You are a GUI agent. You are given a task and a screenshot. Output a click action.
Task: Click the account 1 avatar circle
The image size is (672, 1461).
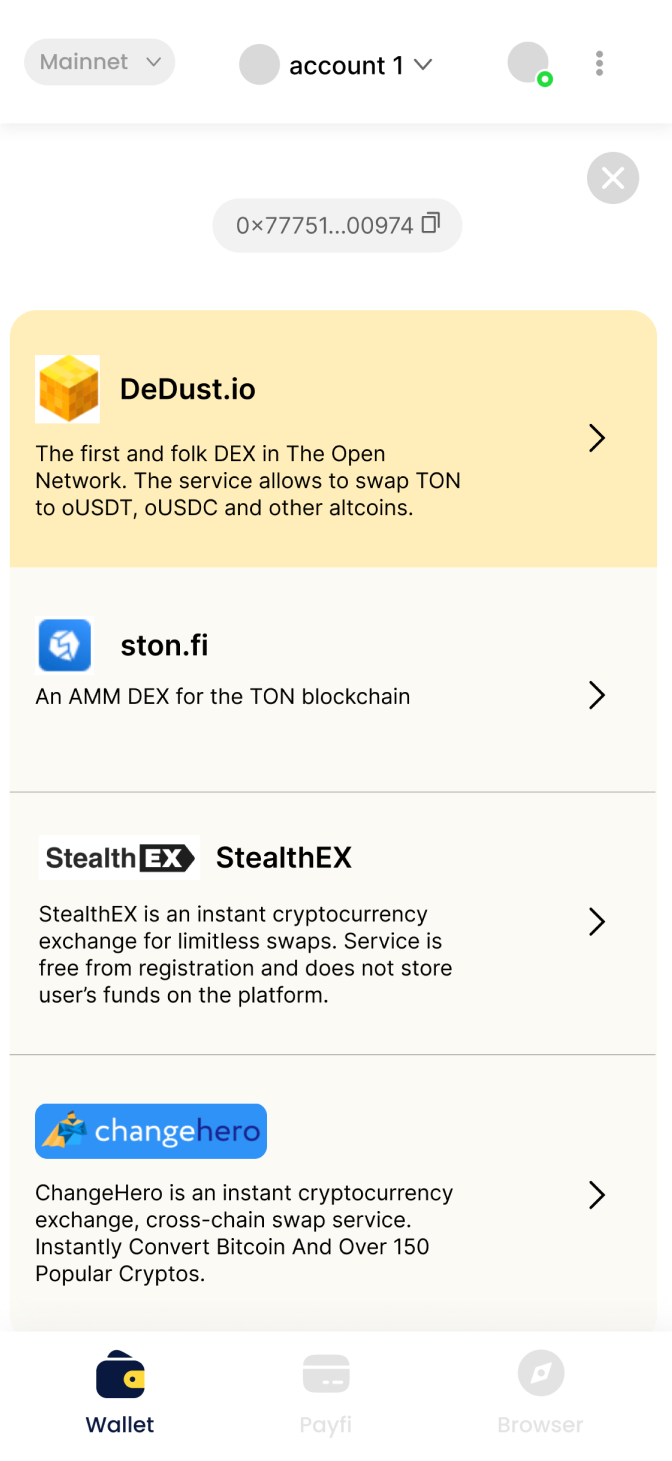click(259, 65)
